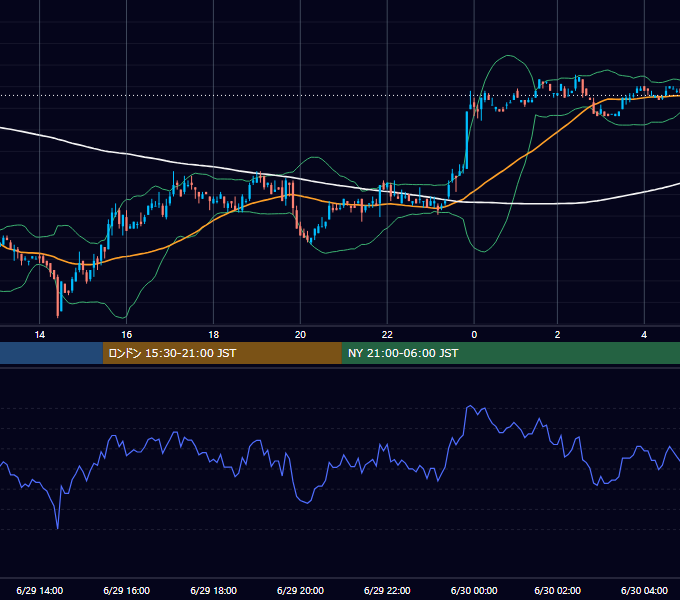Click the 6/30 02:00 date label
This screenshot has height=600, width=680.
click(557, 590)
